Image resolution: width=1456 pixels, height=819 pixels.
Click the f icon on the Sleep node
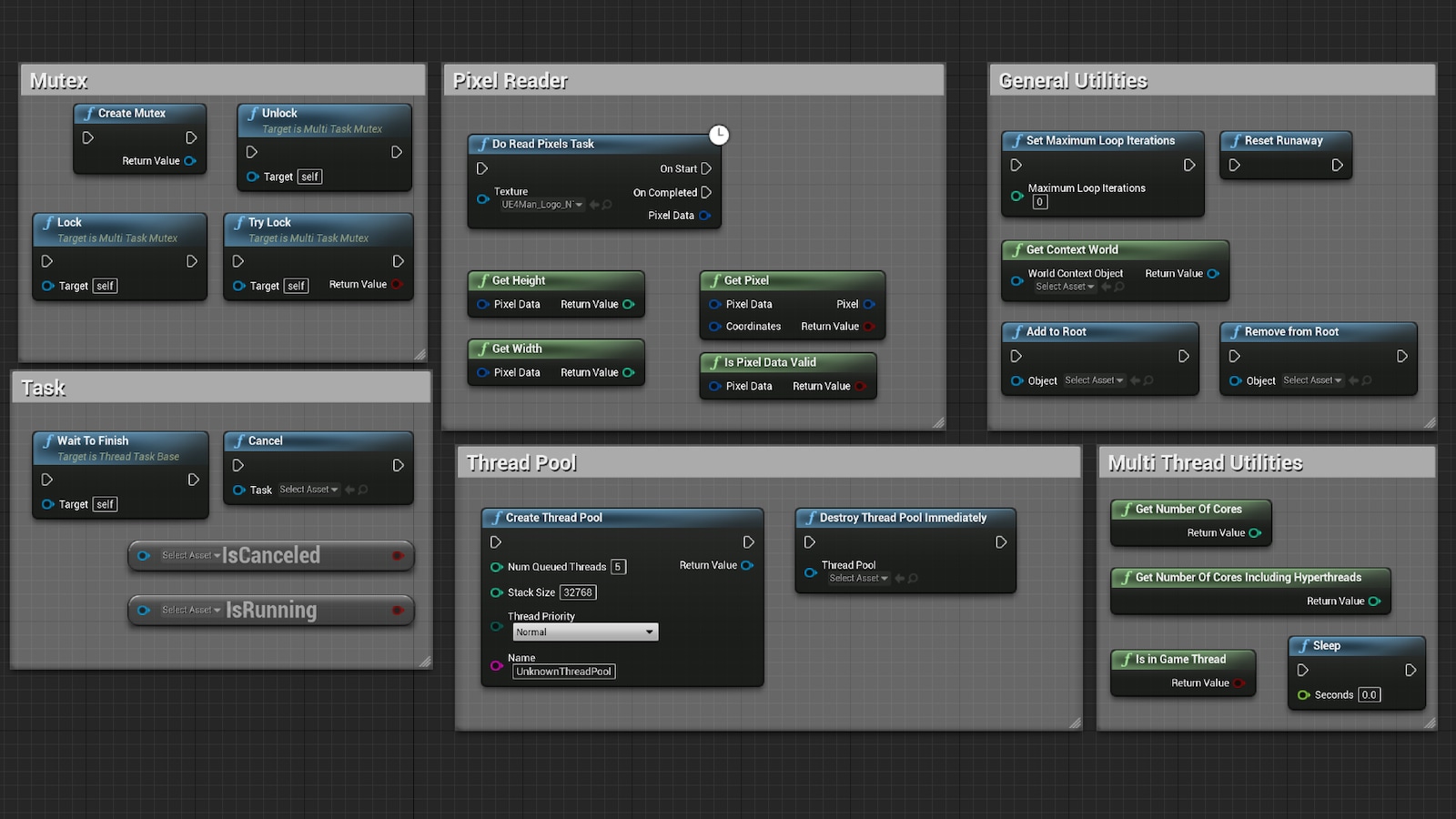click(x=1305, y=645)
